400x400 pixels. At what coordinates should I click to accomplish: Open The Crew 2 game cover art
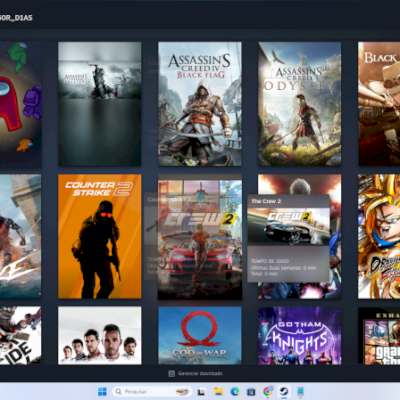point(200,240)
